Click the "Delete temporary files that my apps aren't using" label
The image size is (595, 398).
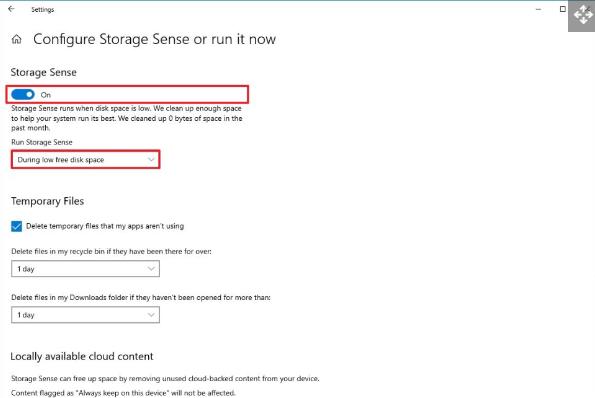[x=105, y=226]
